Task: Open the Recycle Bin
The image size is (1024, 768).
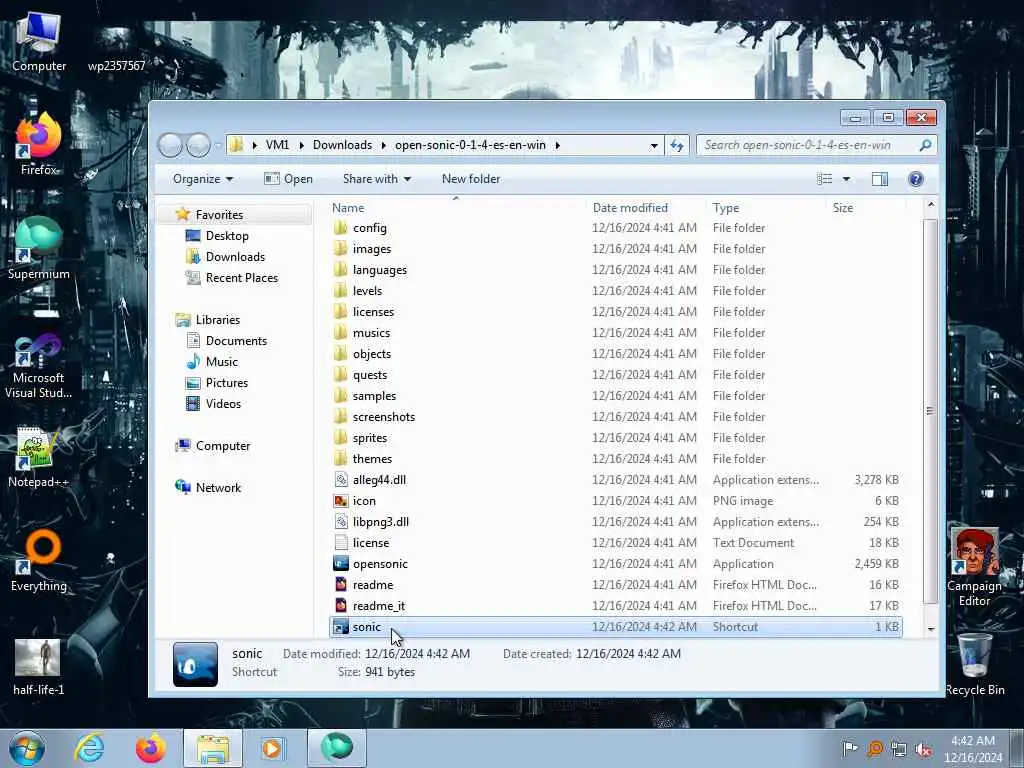Action: tap(974, 664)
